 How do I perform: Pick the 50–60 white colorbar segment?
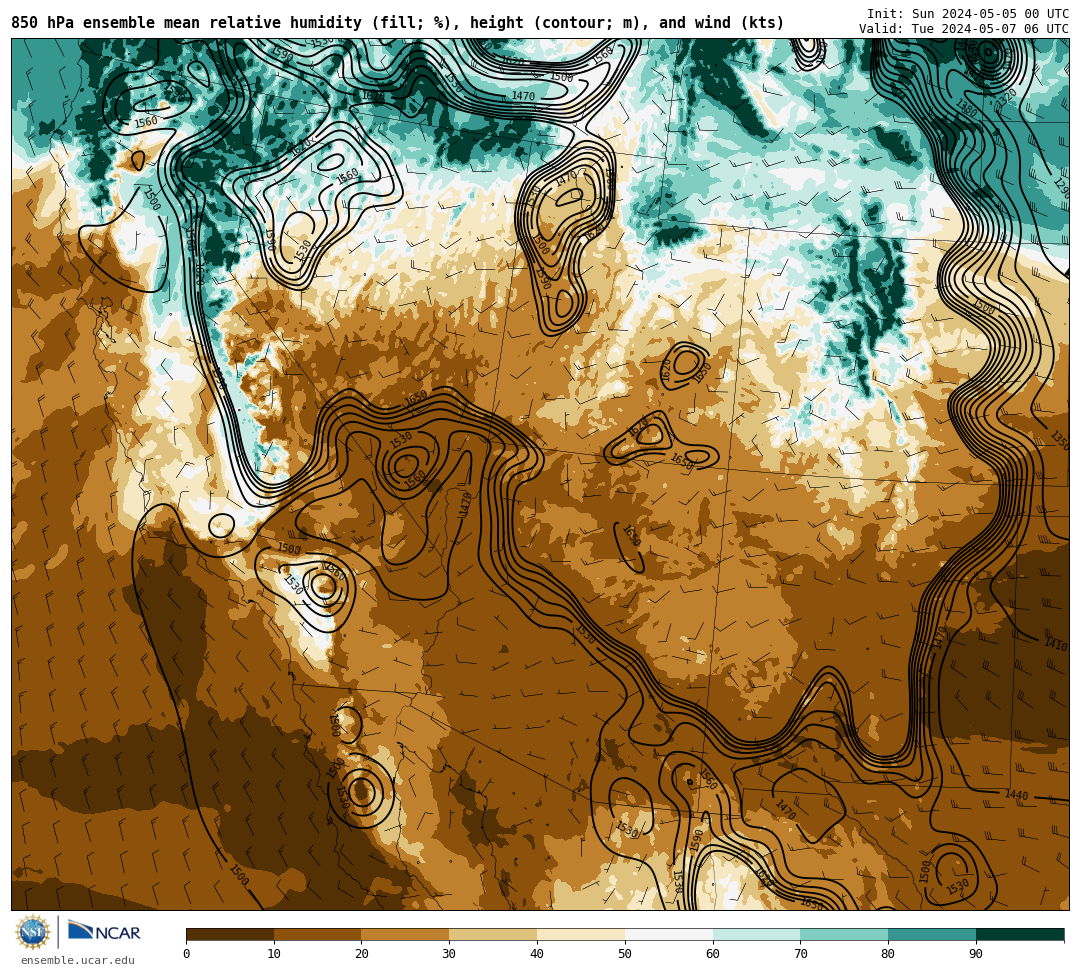point(669,934)
